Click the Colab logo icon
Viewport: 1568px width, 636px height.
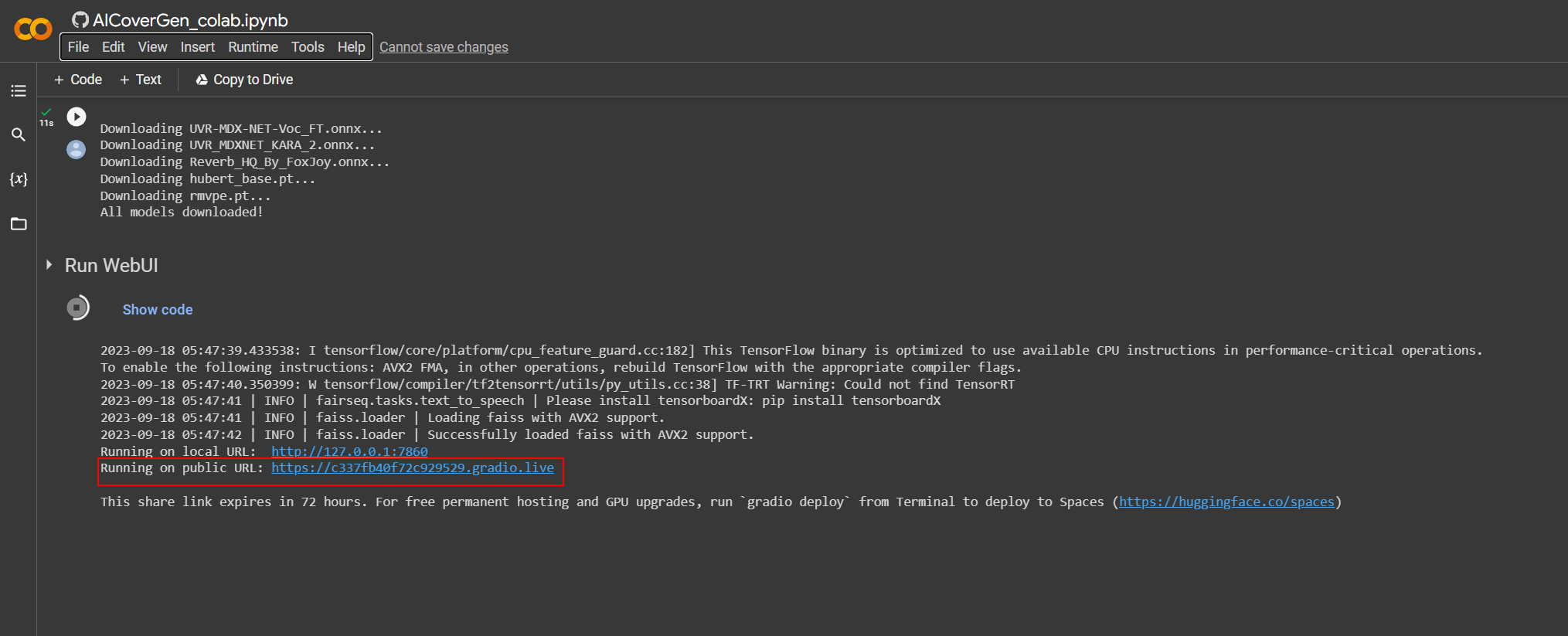tap(32, 29)
